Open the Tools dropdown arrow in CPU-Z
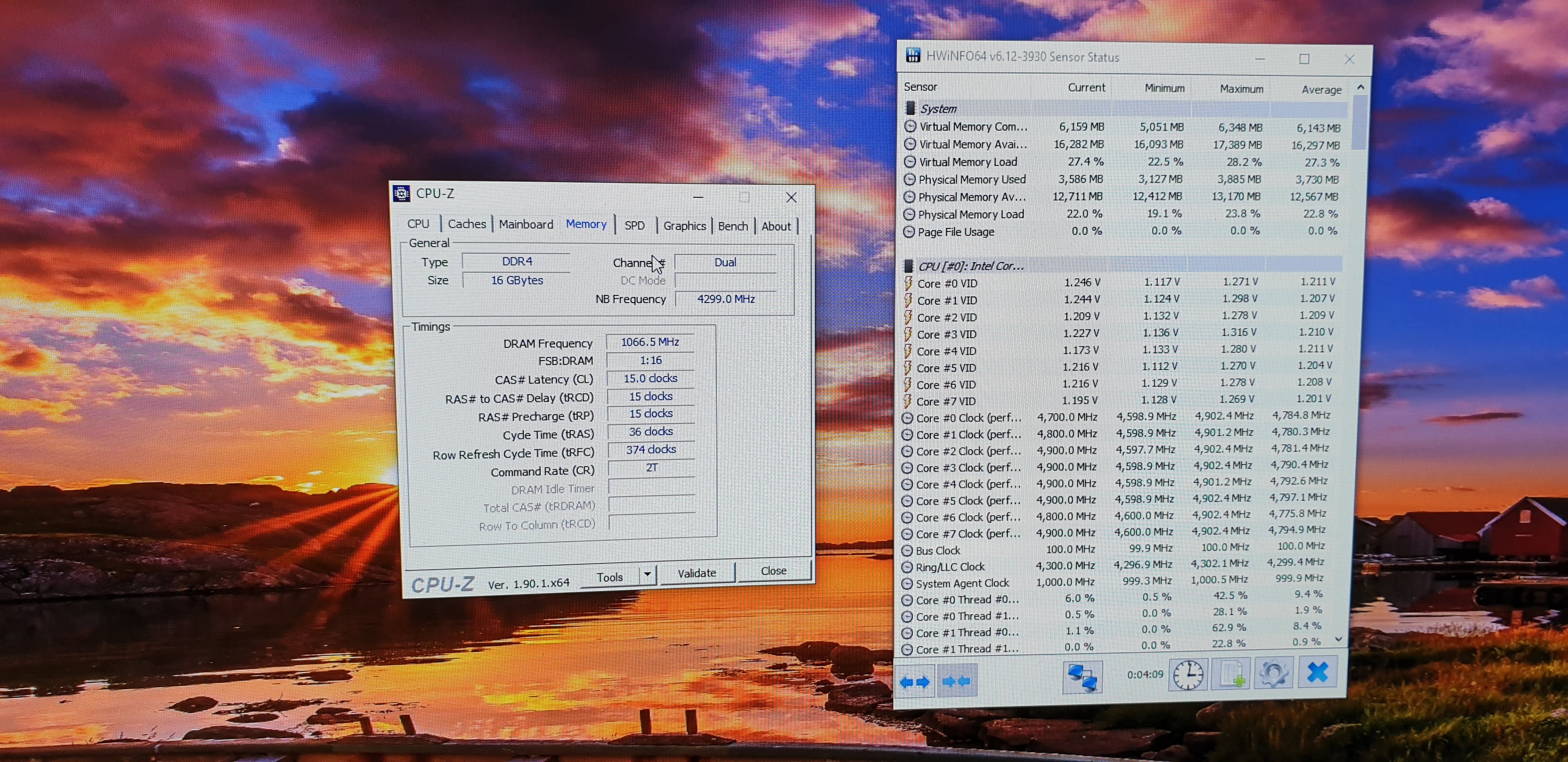The image size is (1568, 762). pyautogui.click(x=648, y=574)
